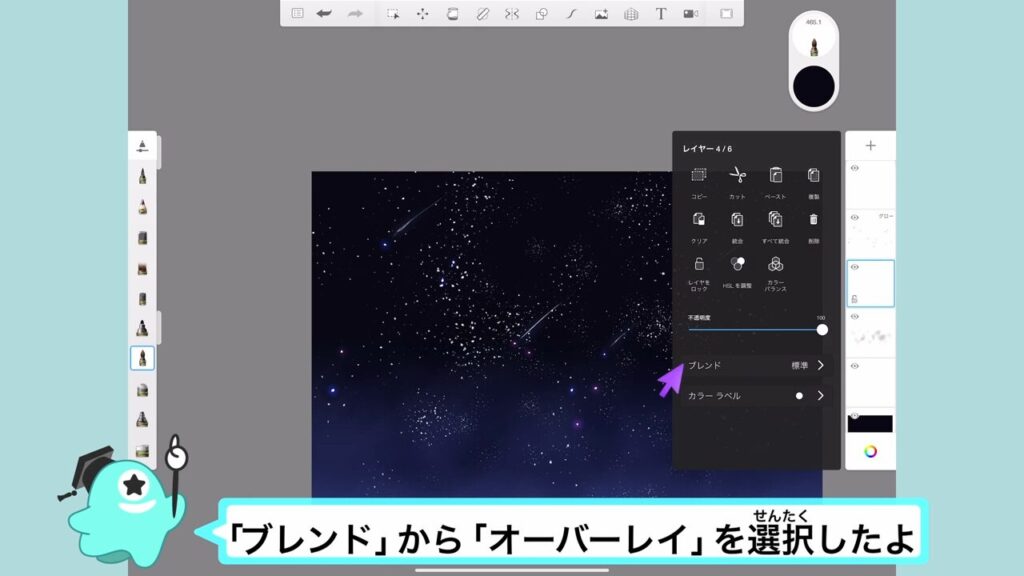Image resolution: width=1024 pixels, height=576 pixels.
Task: Open the color wheel at layer panel bottom
Action: 870,451
